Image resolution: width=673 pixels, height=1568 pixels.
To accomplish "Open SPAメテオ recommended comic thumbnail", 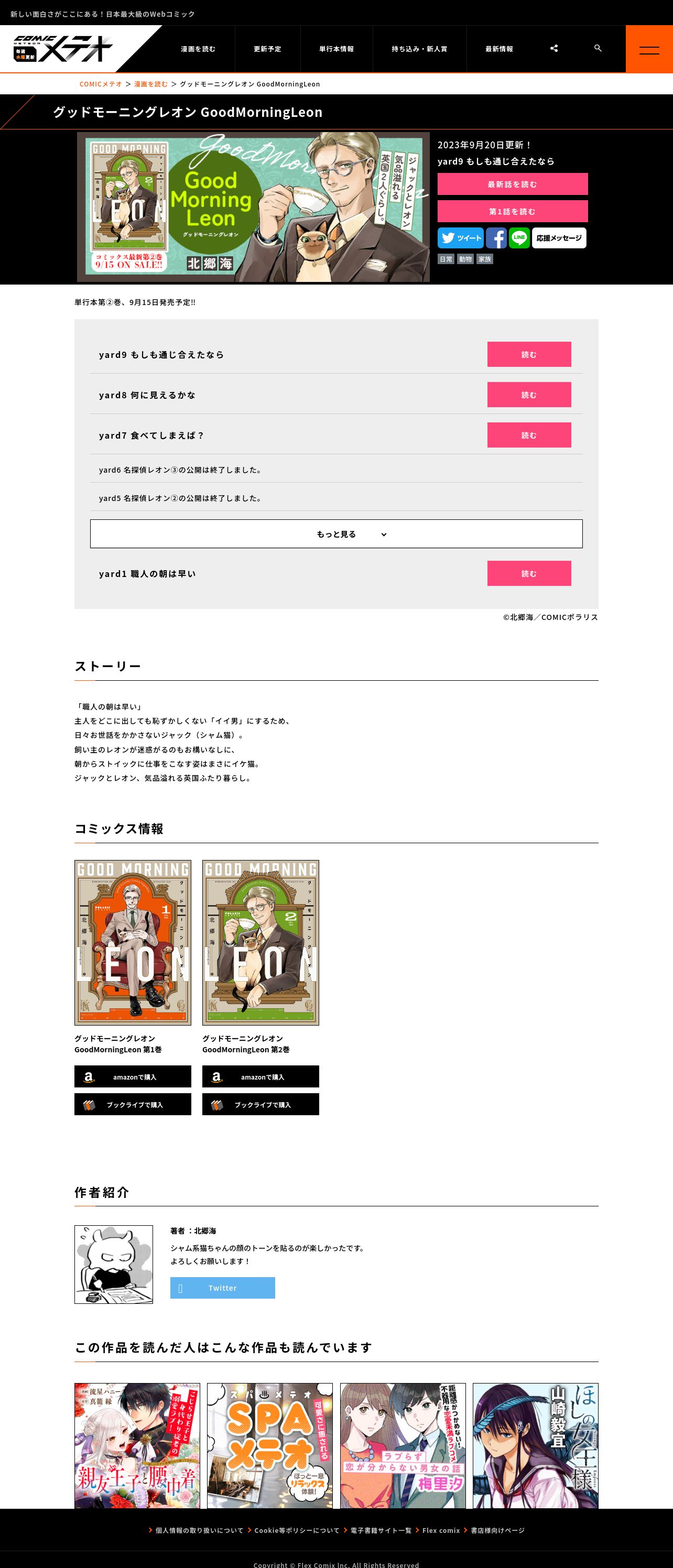I will pos(270,1445).
